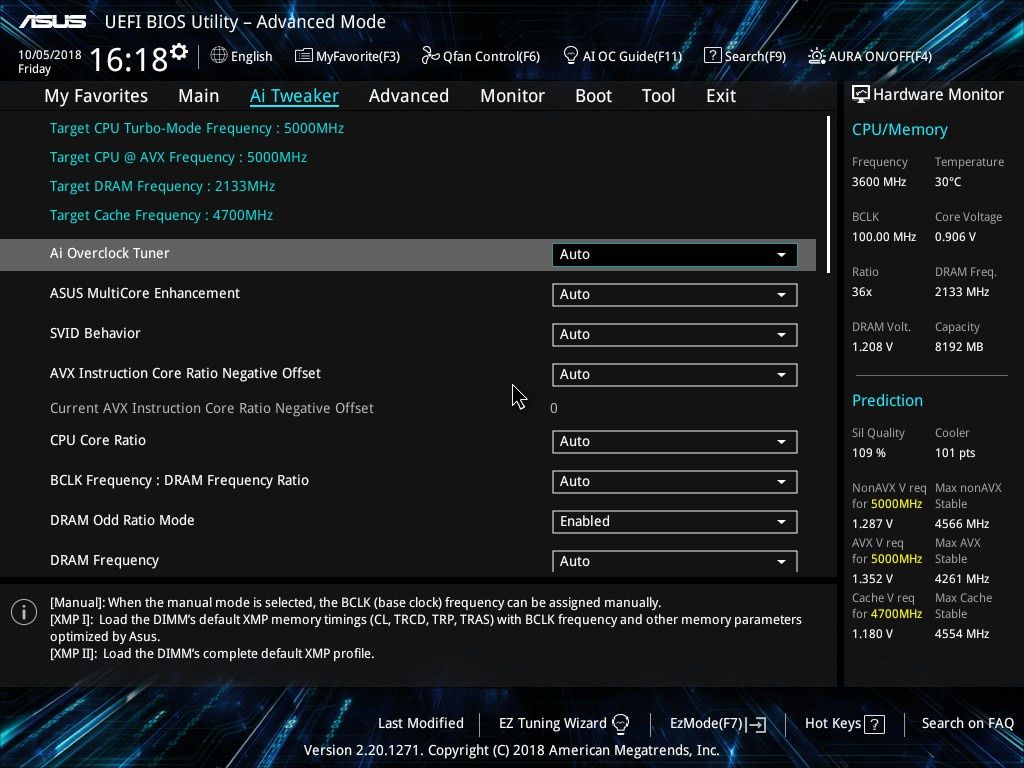
Task: Open the CPU Core Ratio dropdown
Action: pyautogui.click(x=675, y=441)
